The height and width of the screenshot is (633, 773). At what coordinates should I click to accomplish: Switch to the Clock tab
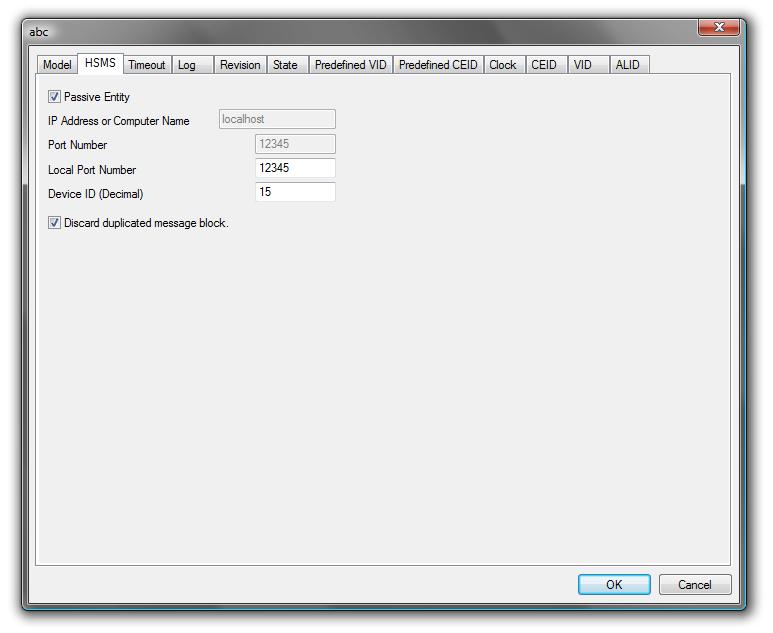click(x=503, y=65)
